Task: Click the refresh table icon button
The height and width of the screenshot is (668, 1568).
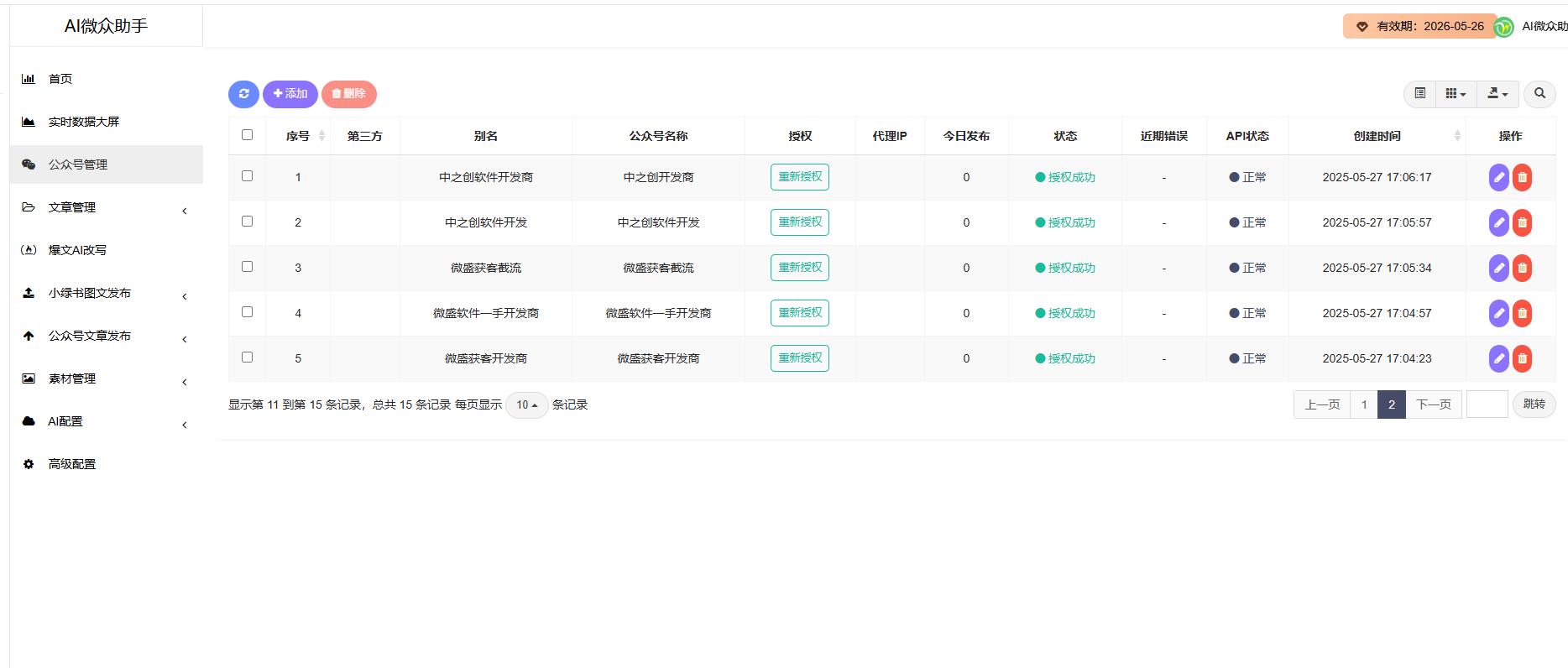Action: (x=243, y=94)
